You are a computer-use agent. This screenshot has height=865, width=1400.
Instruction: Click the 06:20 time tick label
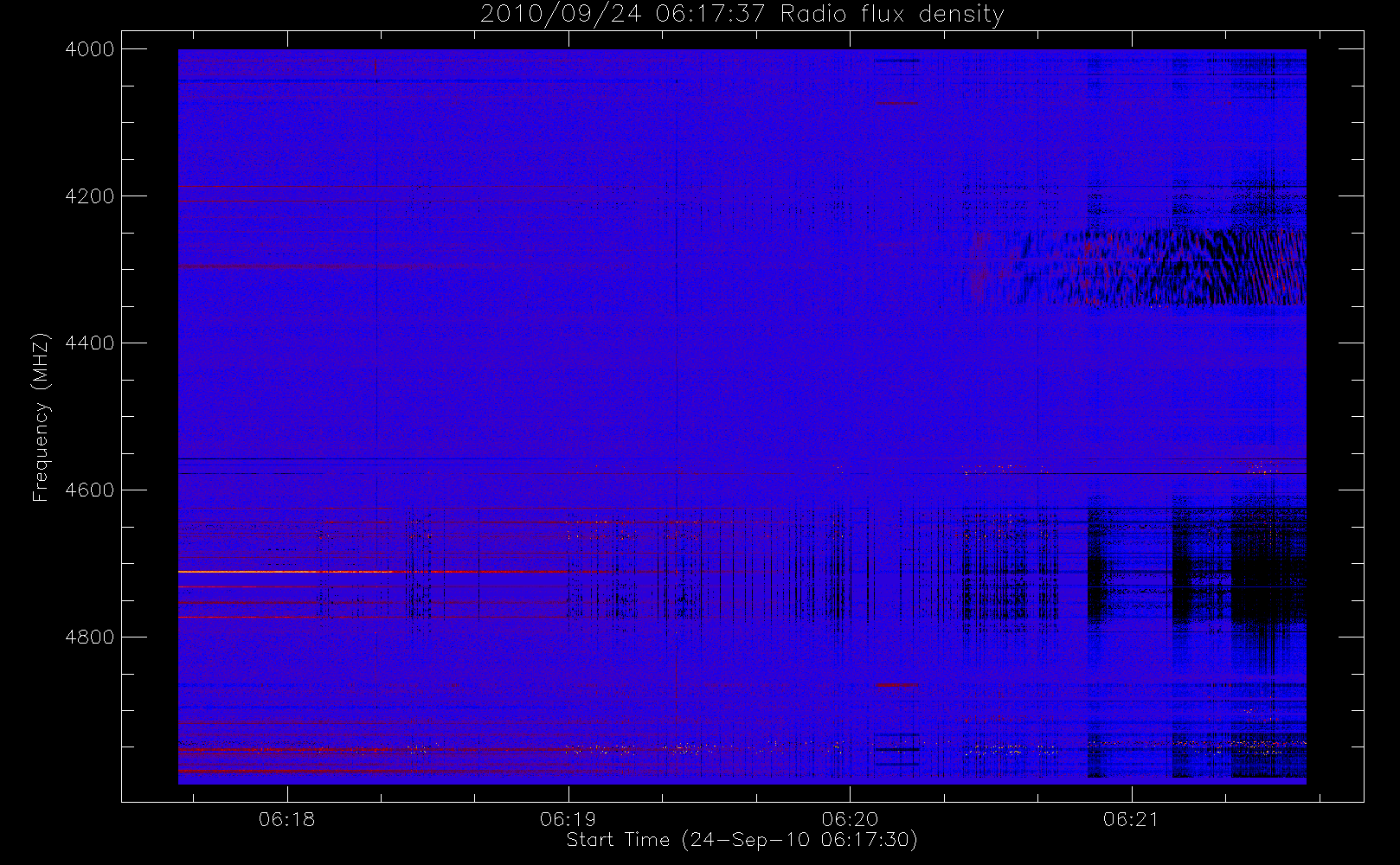[850, 819]
